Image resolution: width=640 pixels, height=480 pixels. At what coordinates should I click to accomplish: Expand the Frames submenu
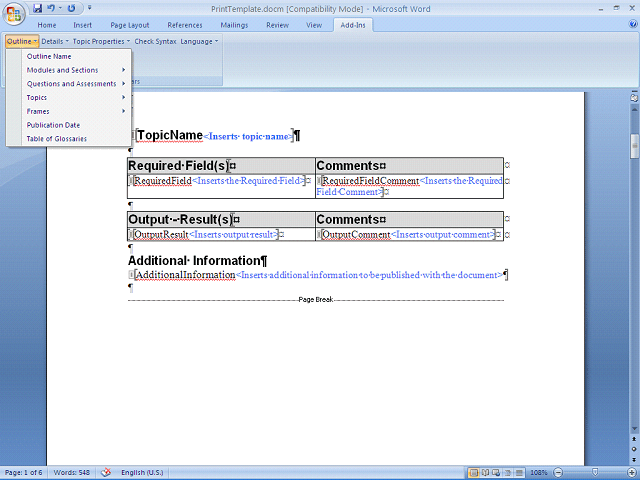76,111
